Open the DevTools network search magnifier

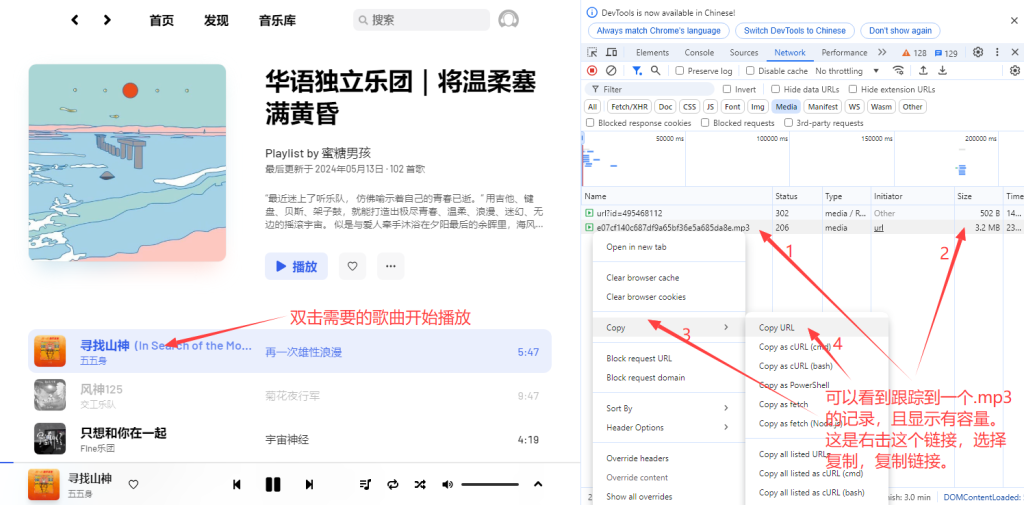tap(656, 71)
